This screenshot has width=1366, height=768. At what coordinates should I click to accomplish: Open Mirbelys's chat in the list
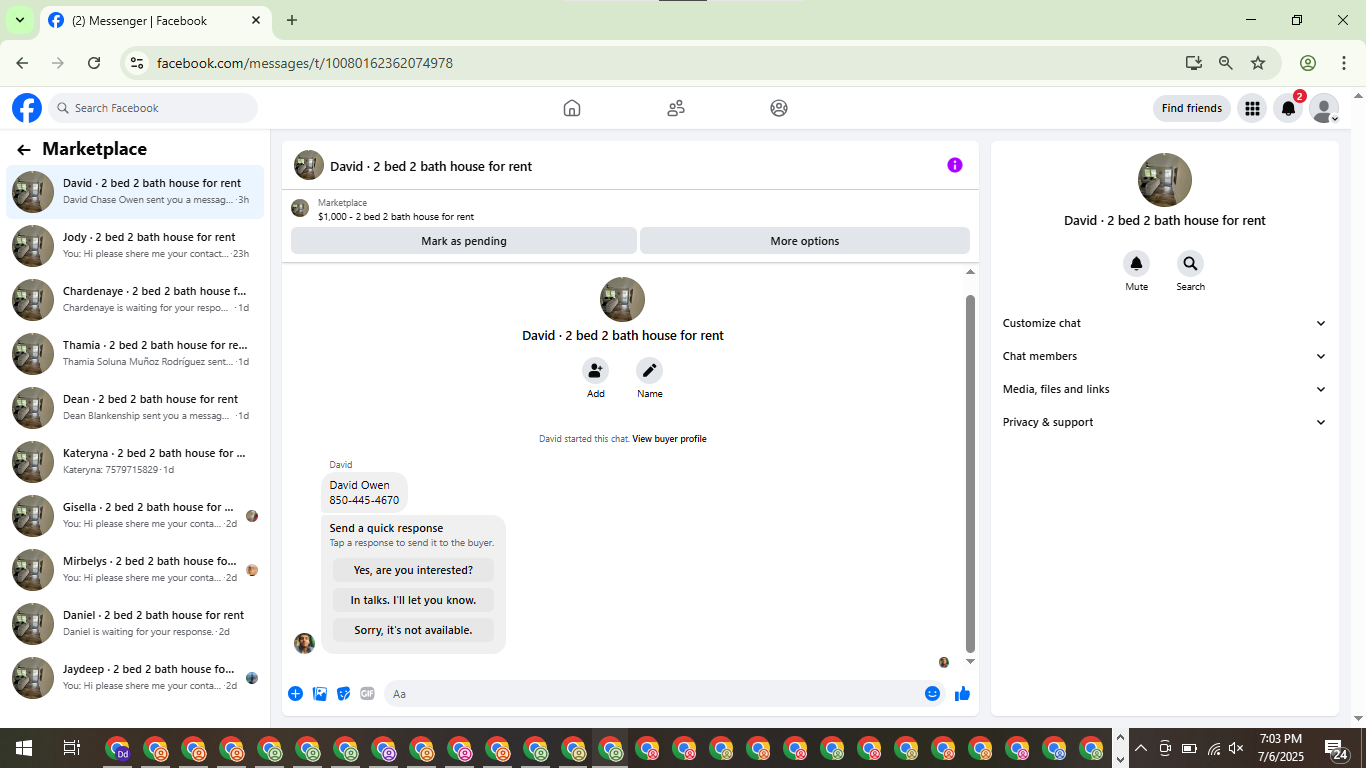(135, 570)
